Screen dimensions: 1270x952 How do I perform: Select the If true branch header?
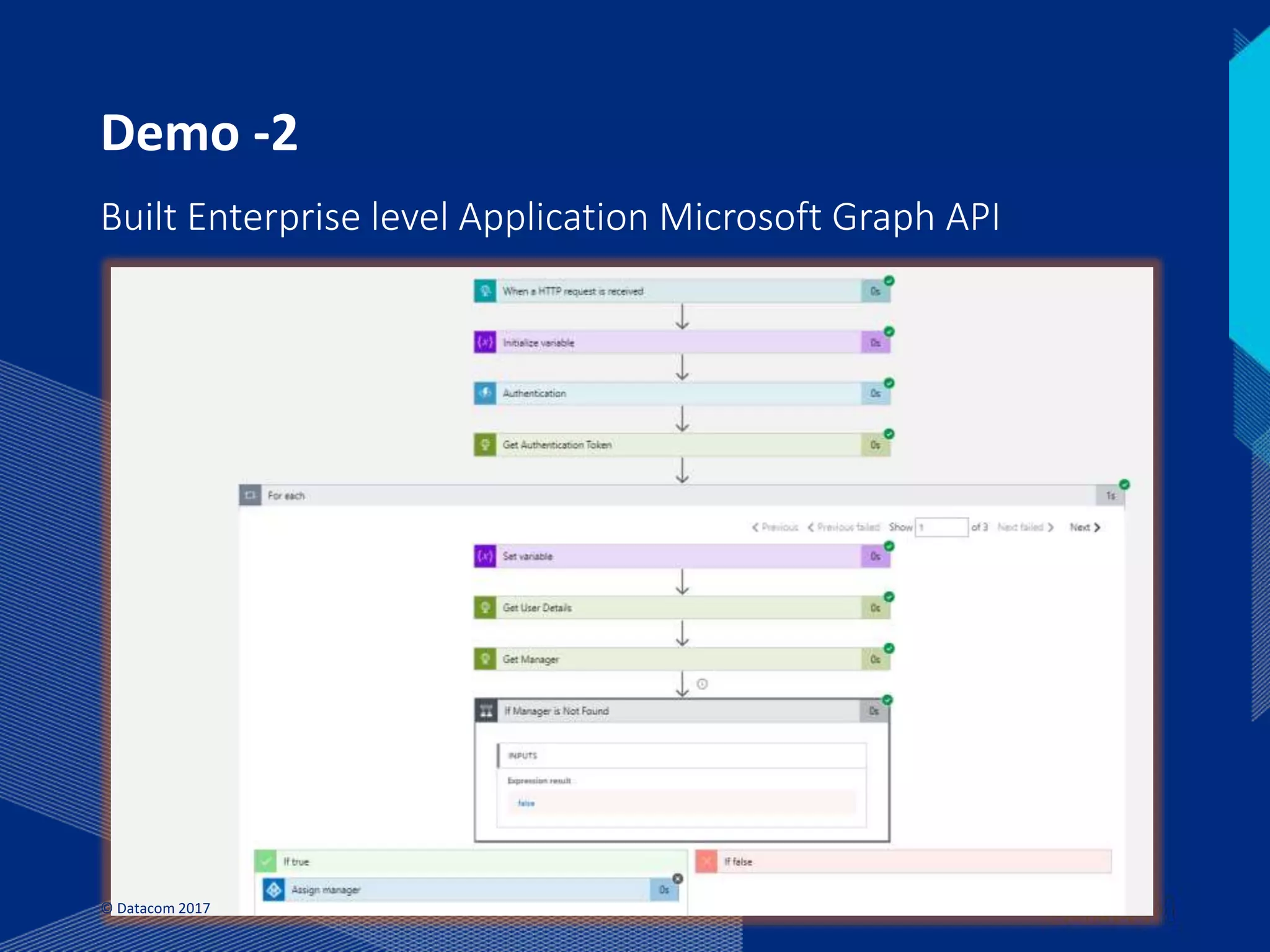coord(471,862)
